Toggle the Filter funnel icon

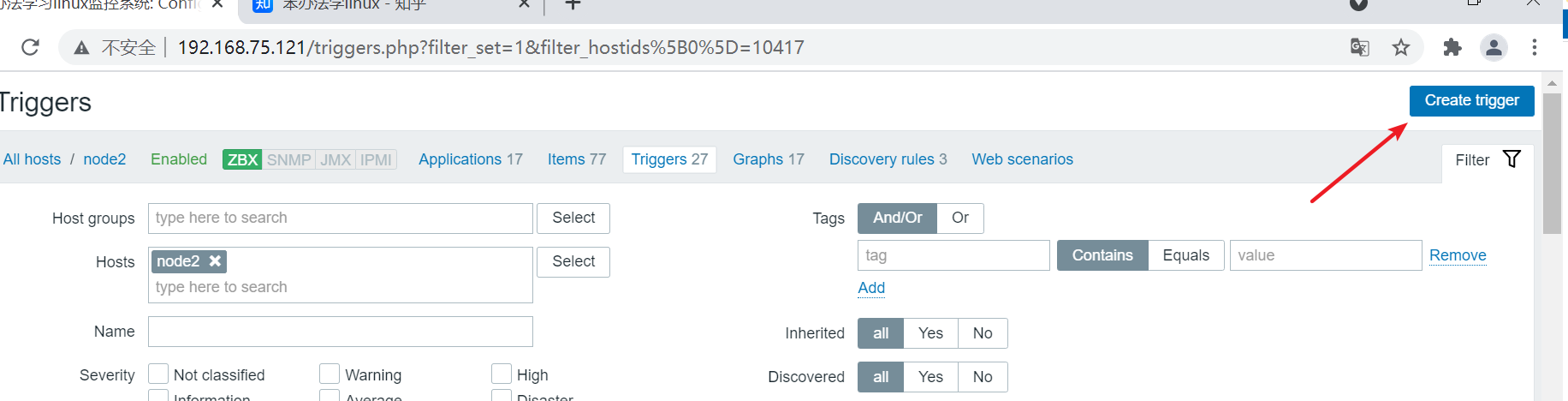(x=1512, y=159)
